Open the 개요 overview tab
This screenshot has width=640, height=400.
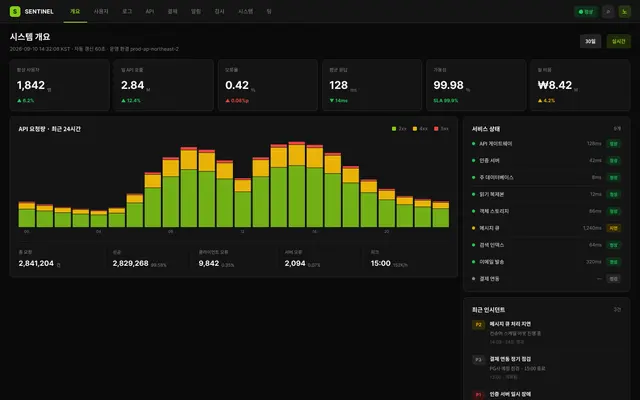[75, 11]
